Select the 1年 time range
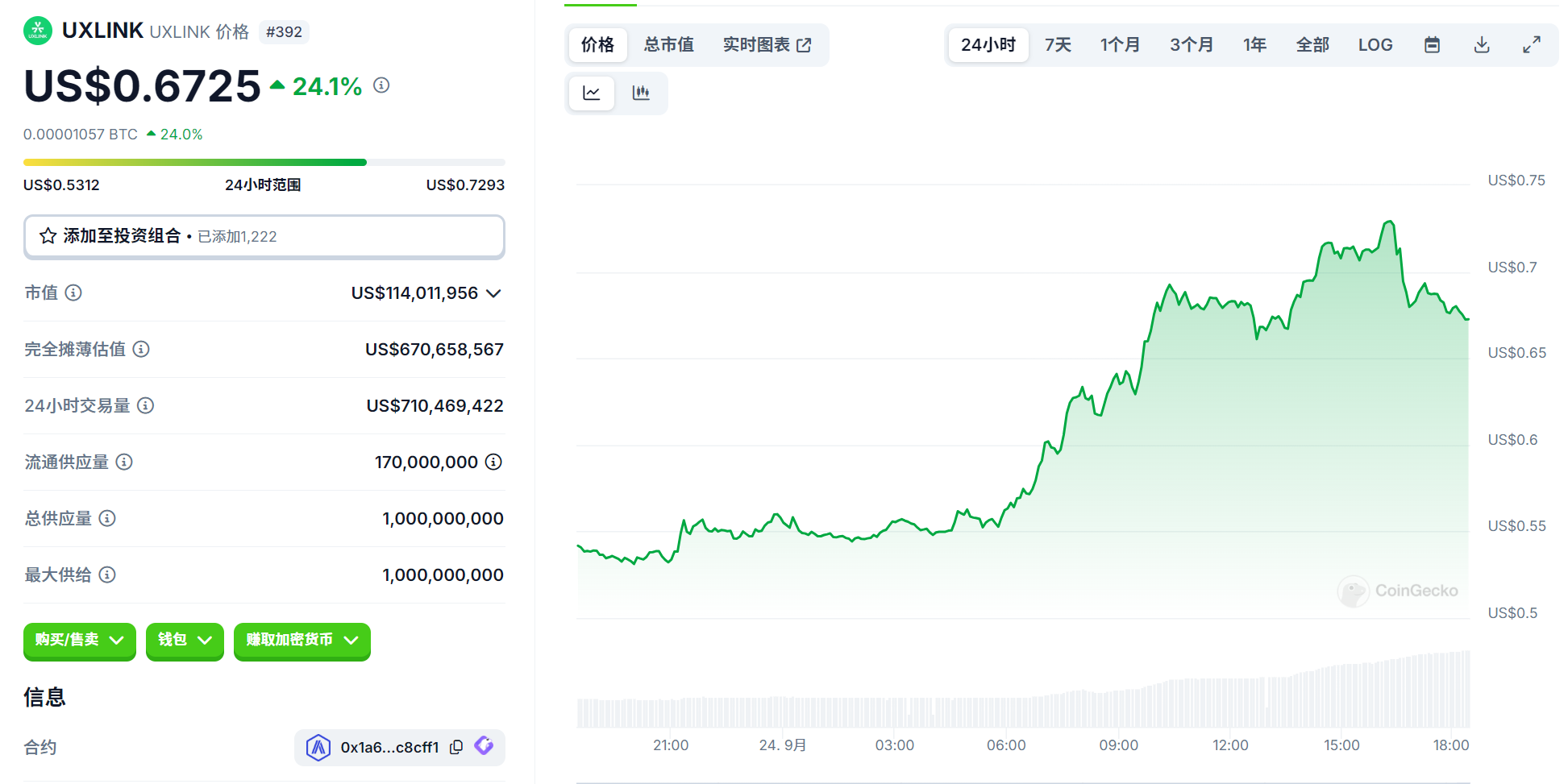The width and height of the screenshot is (1568, 784). click(x=1254, y=45)
